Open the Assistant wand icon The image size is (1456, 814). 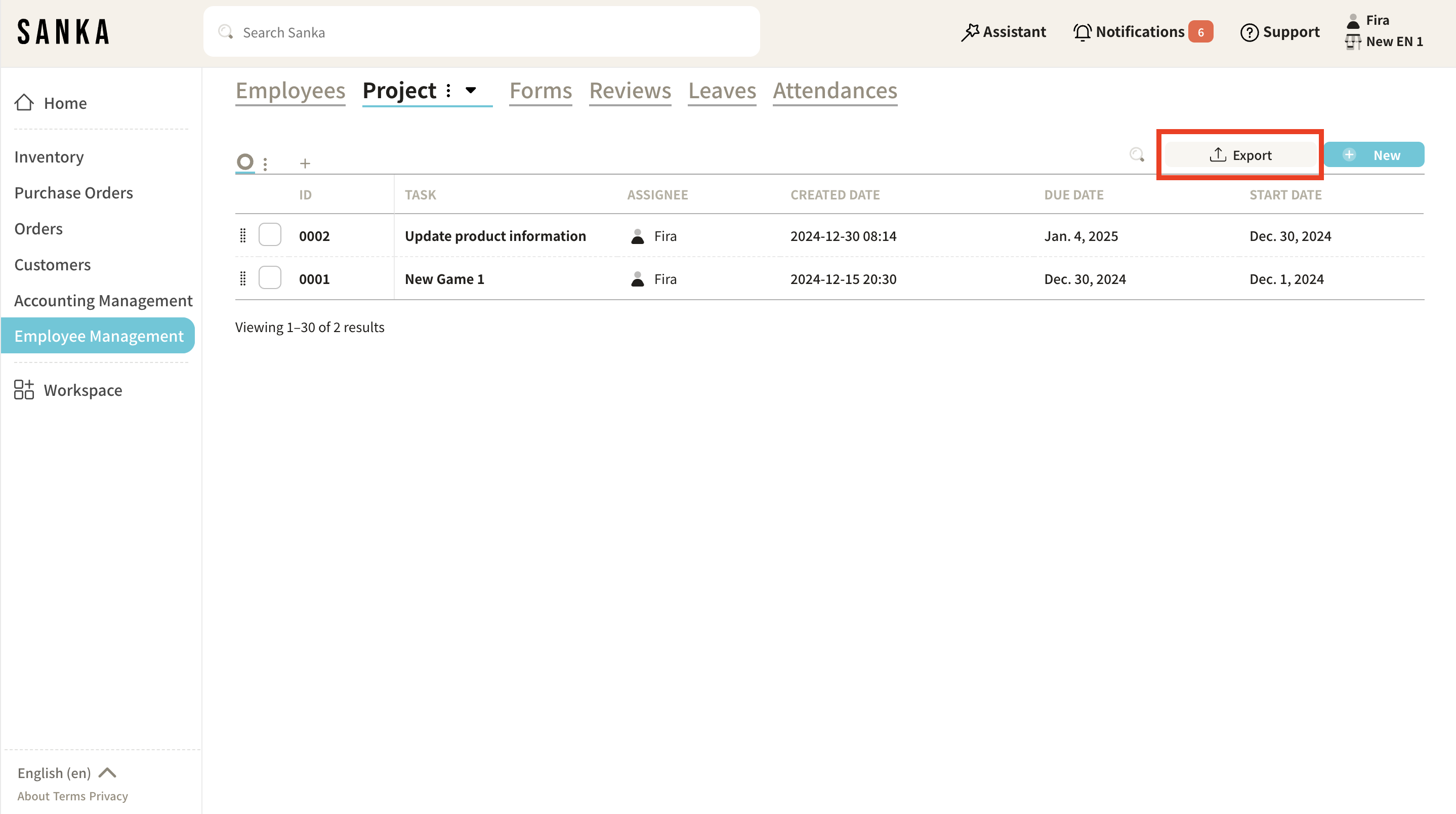coord(970,32)
